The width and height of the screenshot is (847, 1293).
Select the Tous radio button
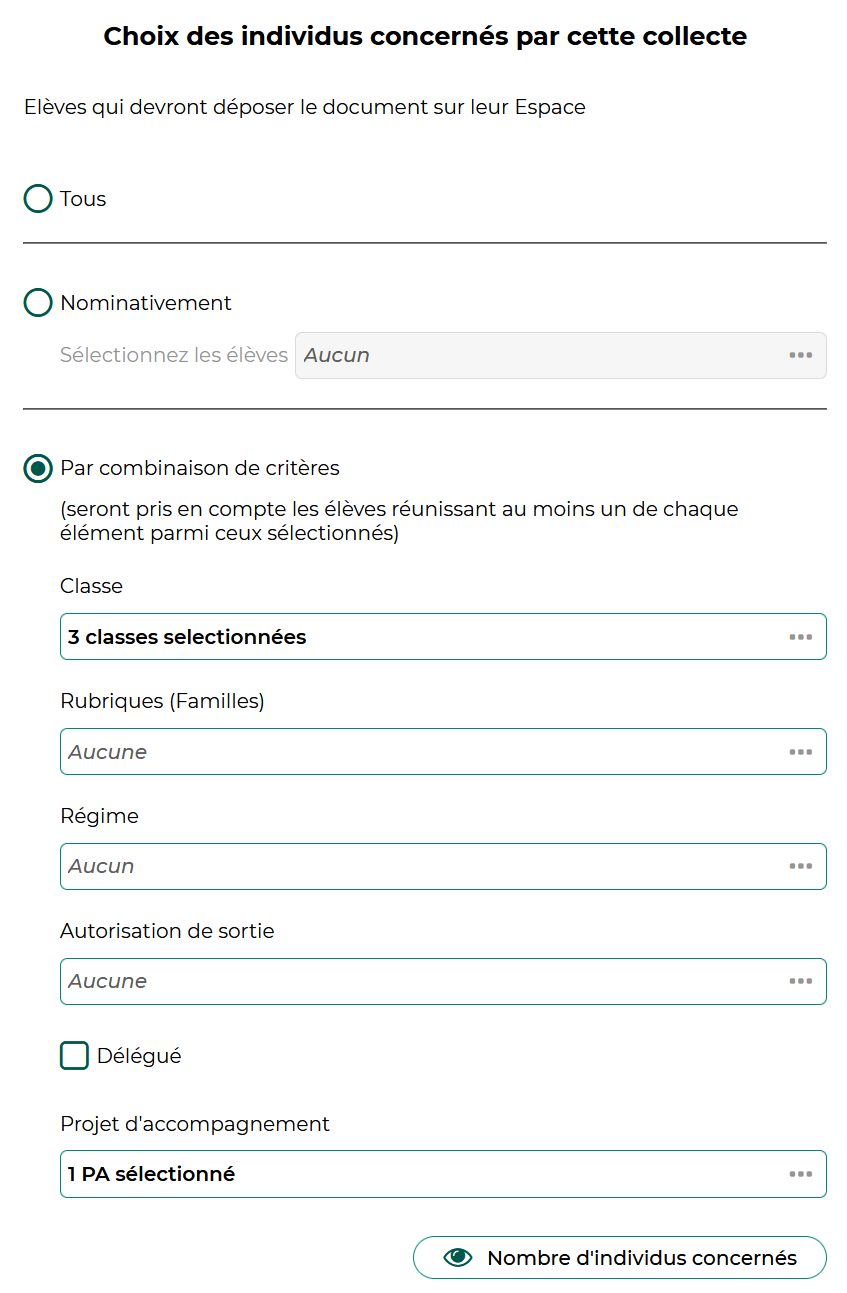[x=38, y=199]
